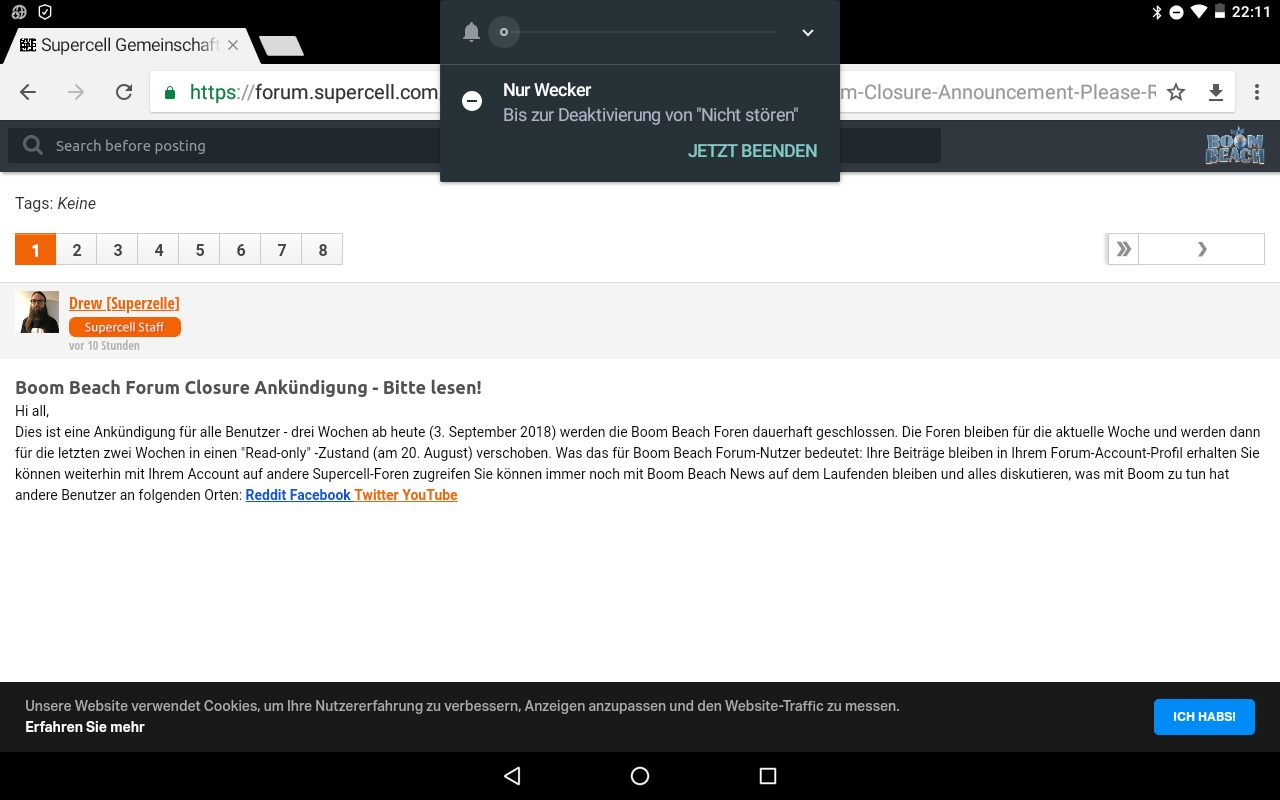Open Chrome three-dot menu
The image size is (1280, 800).
1257,92
